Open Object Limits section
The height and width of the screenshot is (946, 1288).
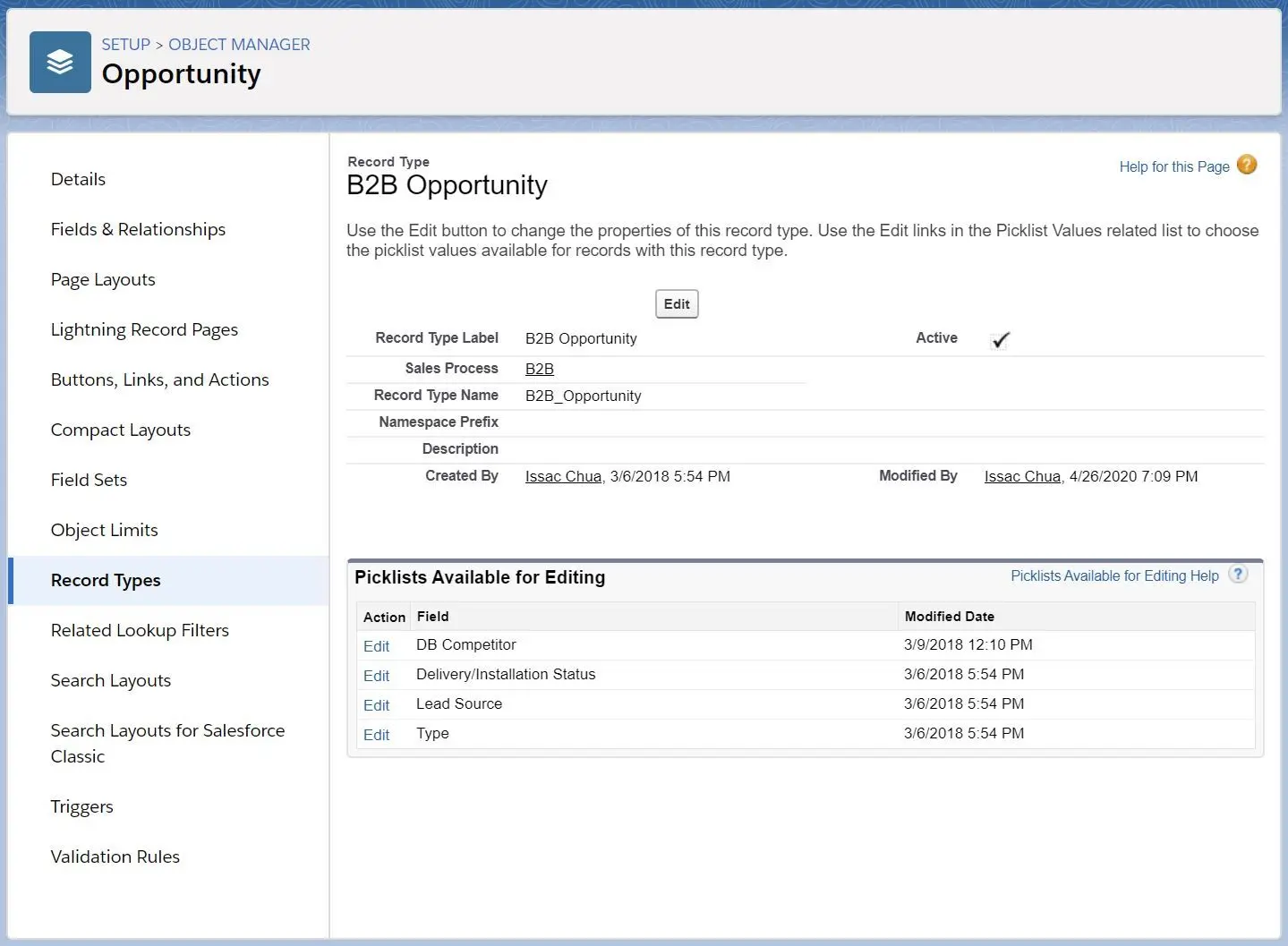point(104,530)
